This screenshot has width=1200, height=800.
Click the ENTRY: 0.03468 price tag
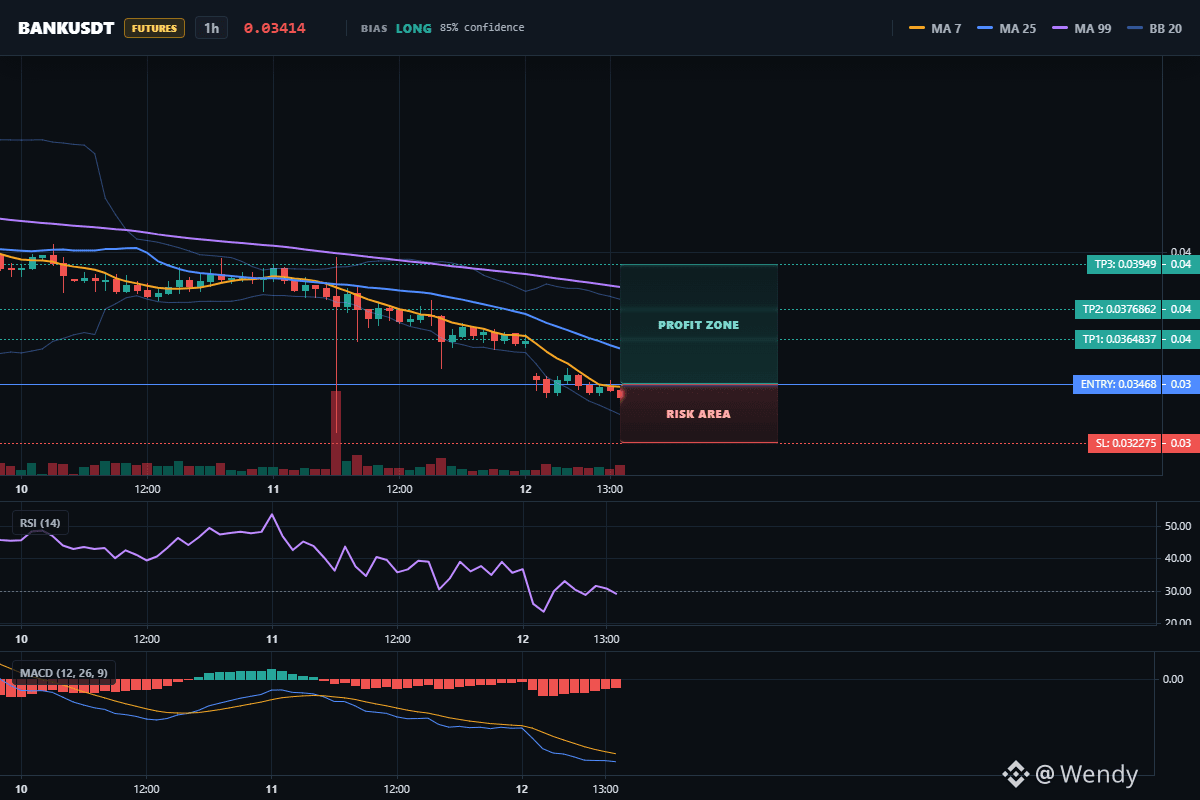[x=1116, y=384]
